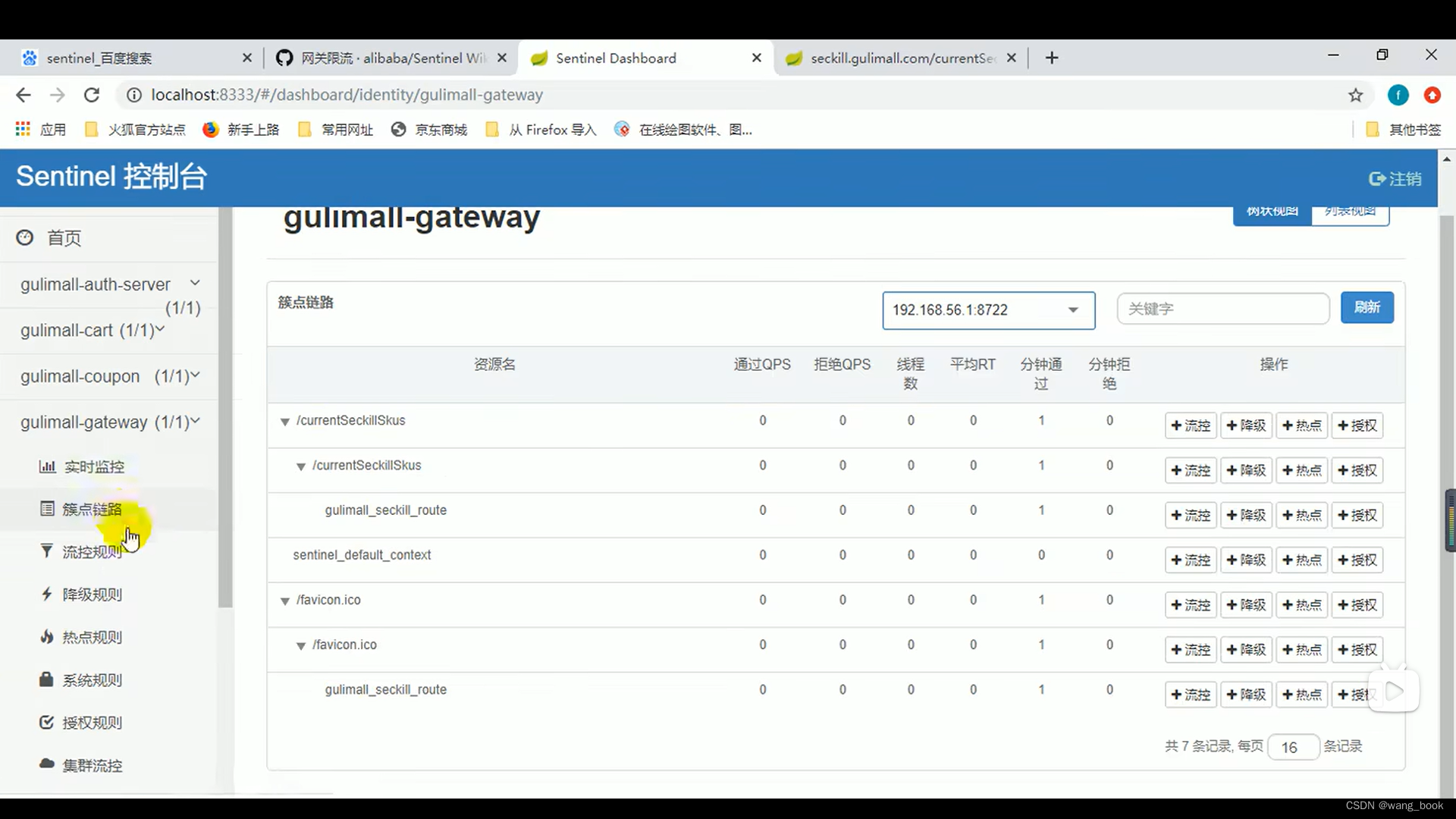Open 降级规则 lightning icon menu
Screen dimensions: 1456x819
coord(47,594)
